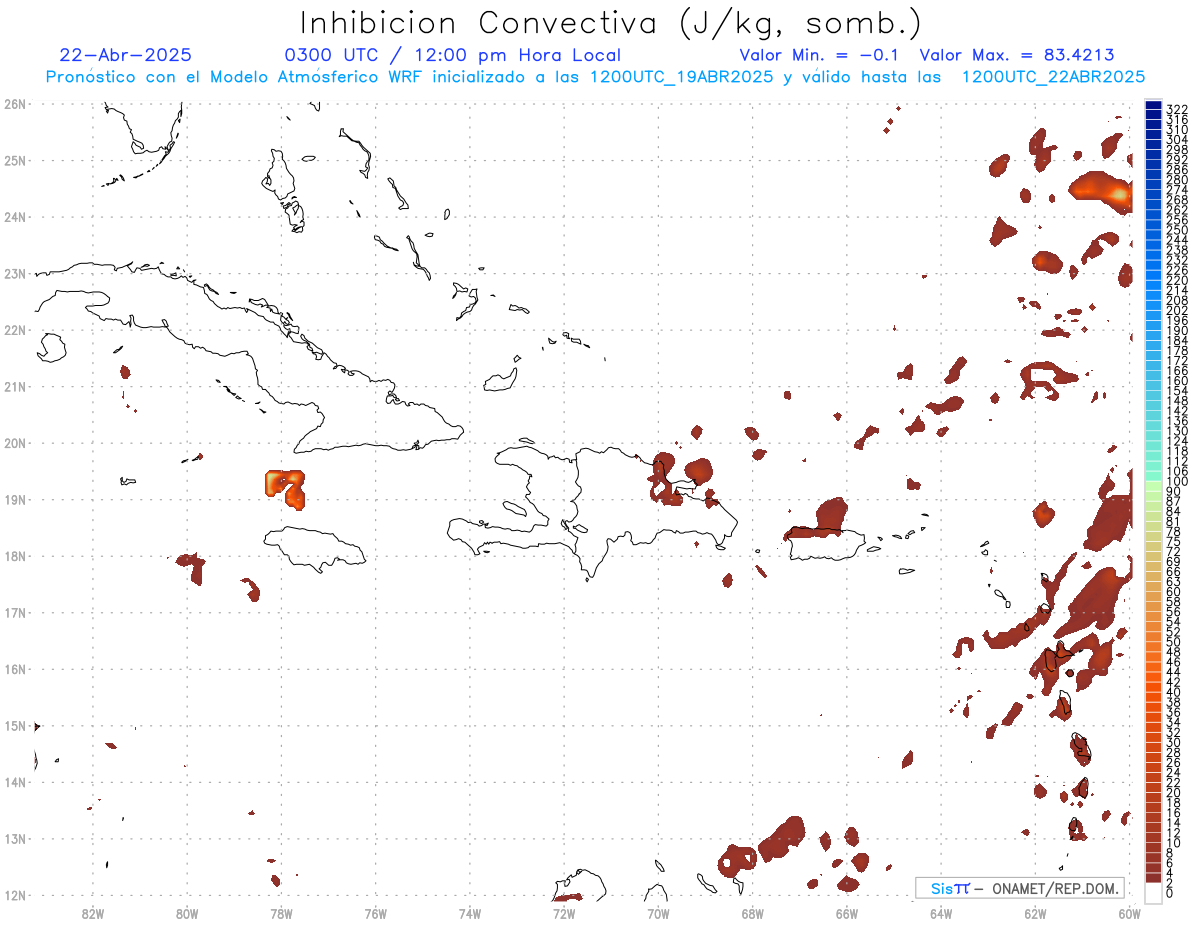
Task: Click the "64W" longitude label
Action: (941, 913)
